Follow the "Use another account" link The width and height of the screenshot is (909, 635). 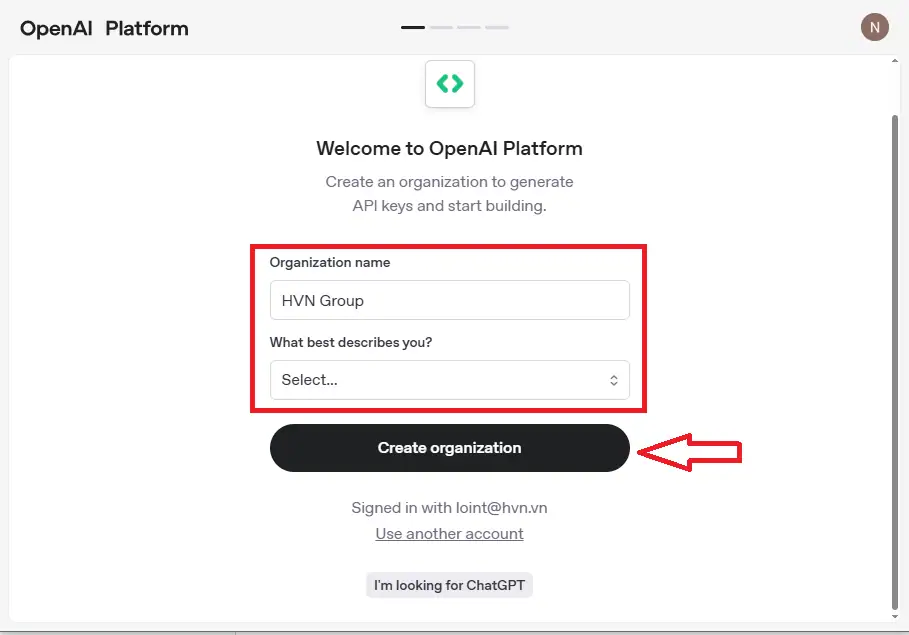449,534
